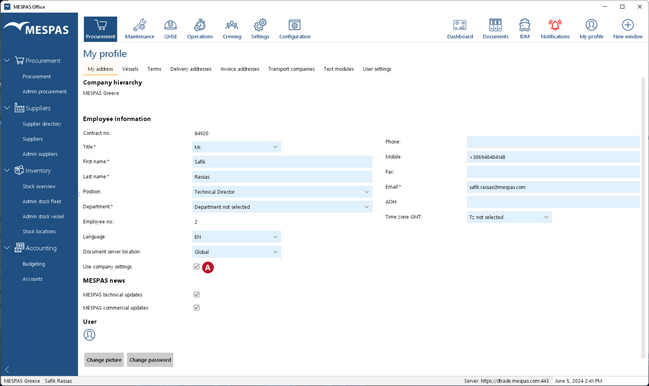Collapse the Inventory sidebar section
Viewport: 649px width, 386px height.
pyautogui.click(x=7, y=170)
